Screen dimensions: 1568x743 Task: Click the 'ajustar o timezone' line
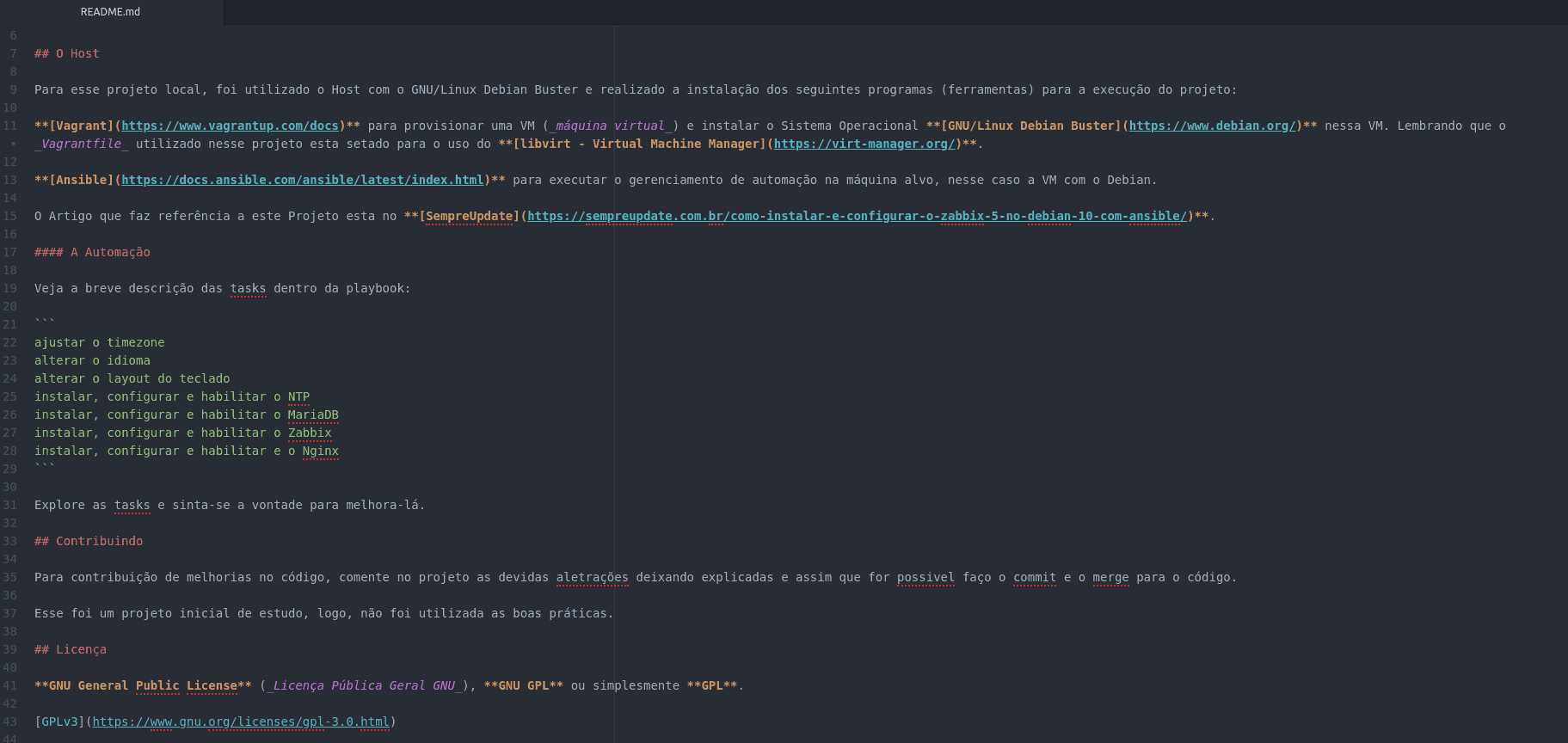[100, 342]
